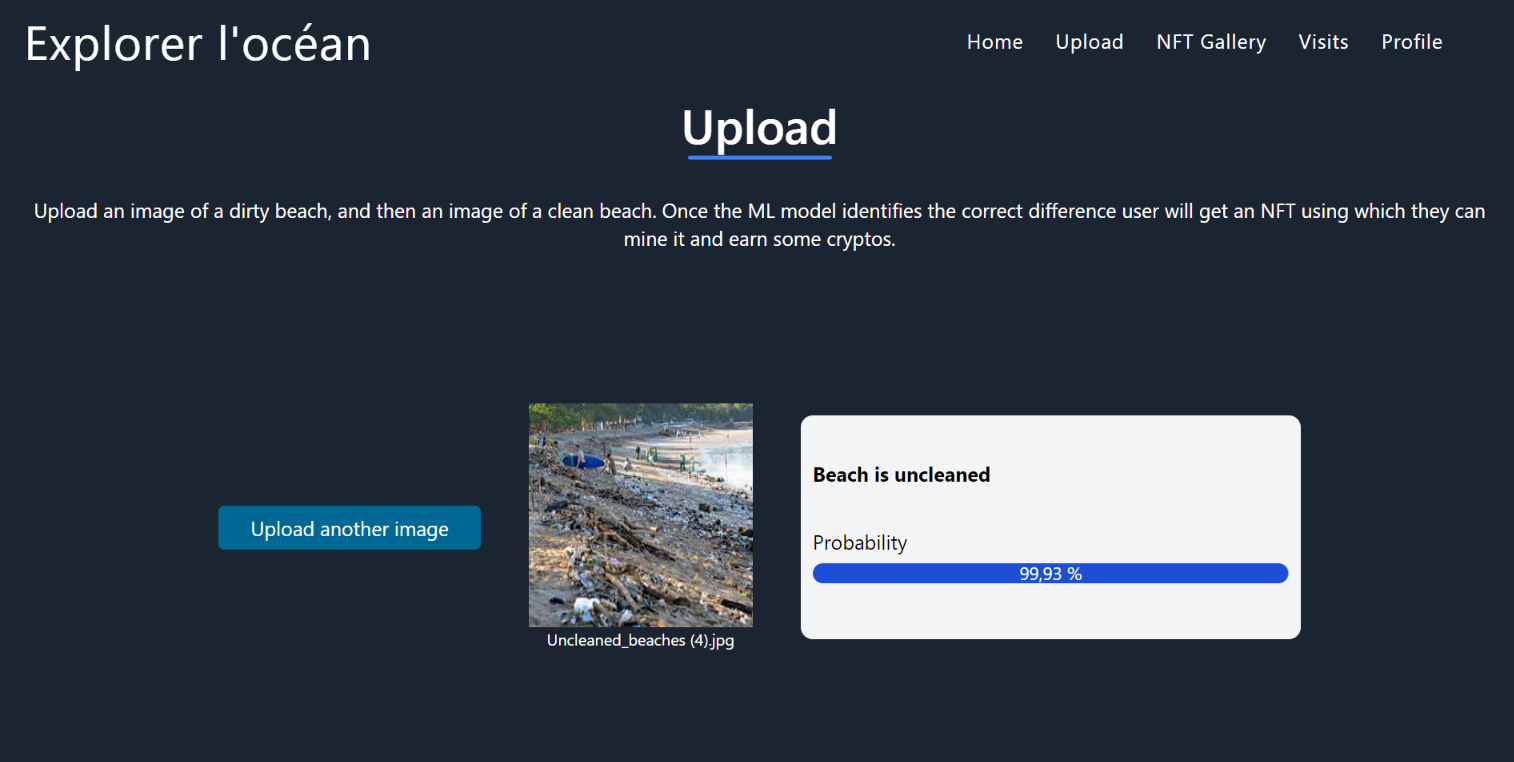Click the upload instructions description paragraph
Screen dimensions: 1514x762
759,226
